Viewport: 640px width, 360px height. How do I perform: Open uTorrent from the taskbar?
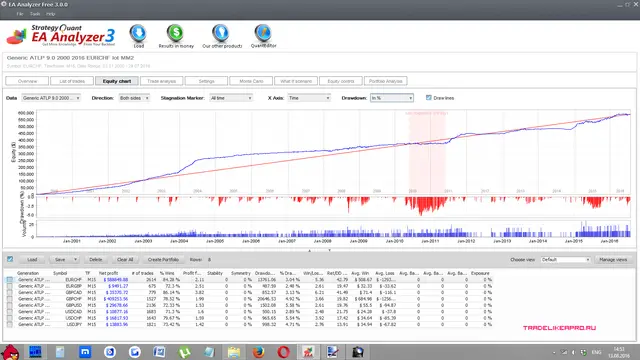[x=184, y=352]
